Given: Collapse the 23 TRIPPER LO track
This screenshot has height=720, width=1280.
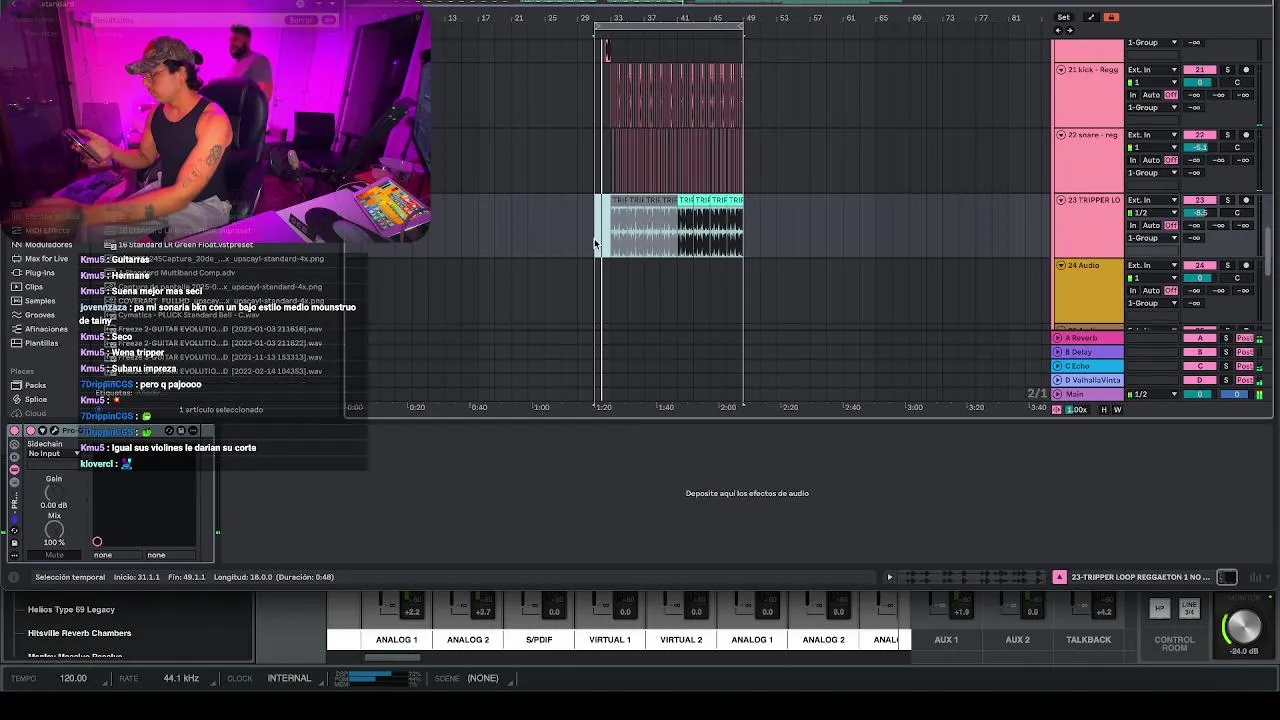Looking at the screenshot, I should click(x=1061, y=200).
